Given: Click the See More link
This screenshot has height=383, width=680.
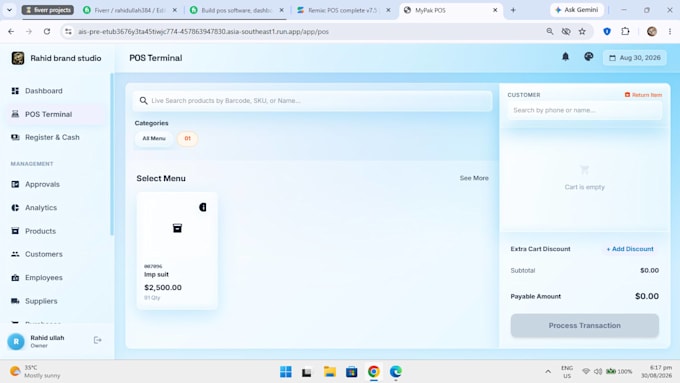Looking at the screenshot, I should [x=474, y=178].
